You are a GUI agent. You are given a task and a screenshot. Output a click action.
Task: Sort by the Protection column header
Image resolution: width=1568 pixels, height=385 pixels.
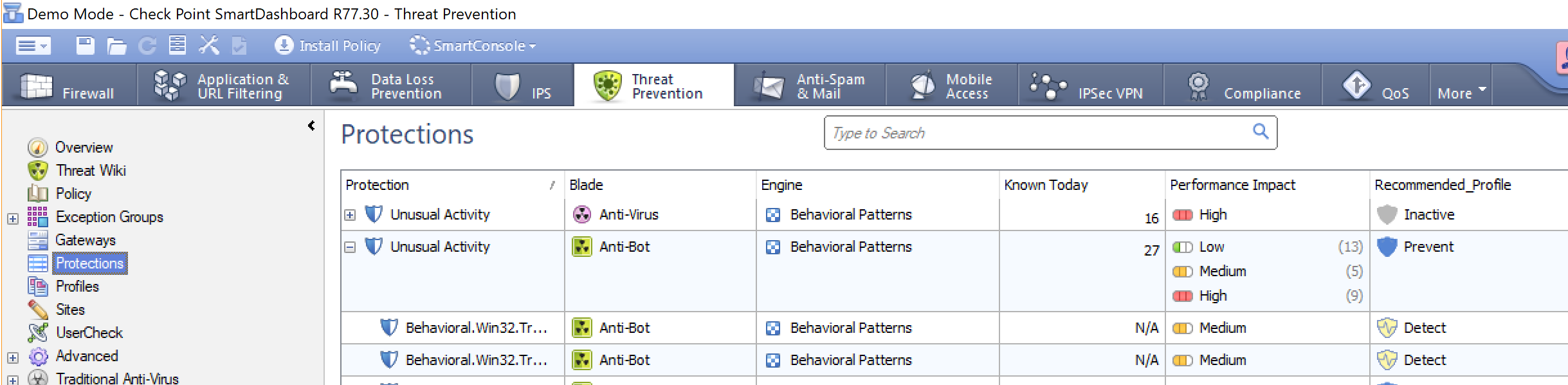(x=452, y=185)
